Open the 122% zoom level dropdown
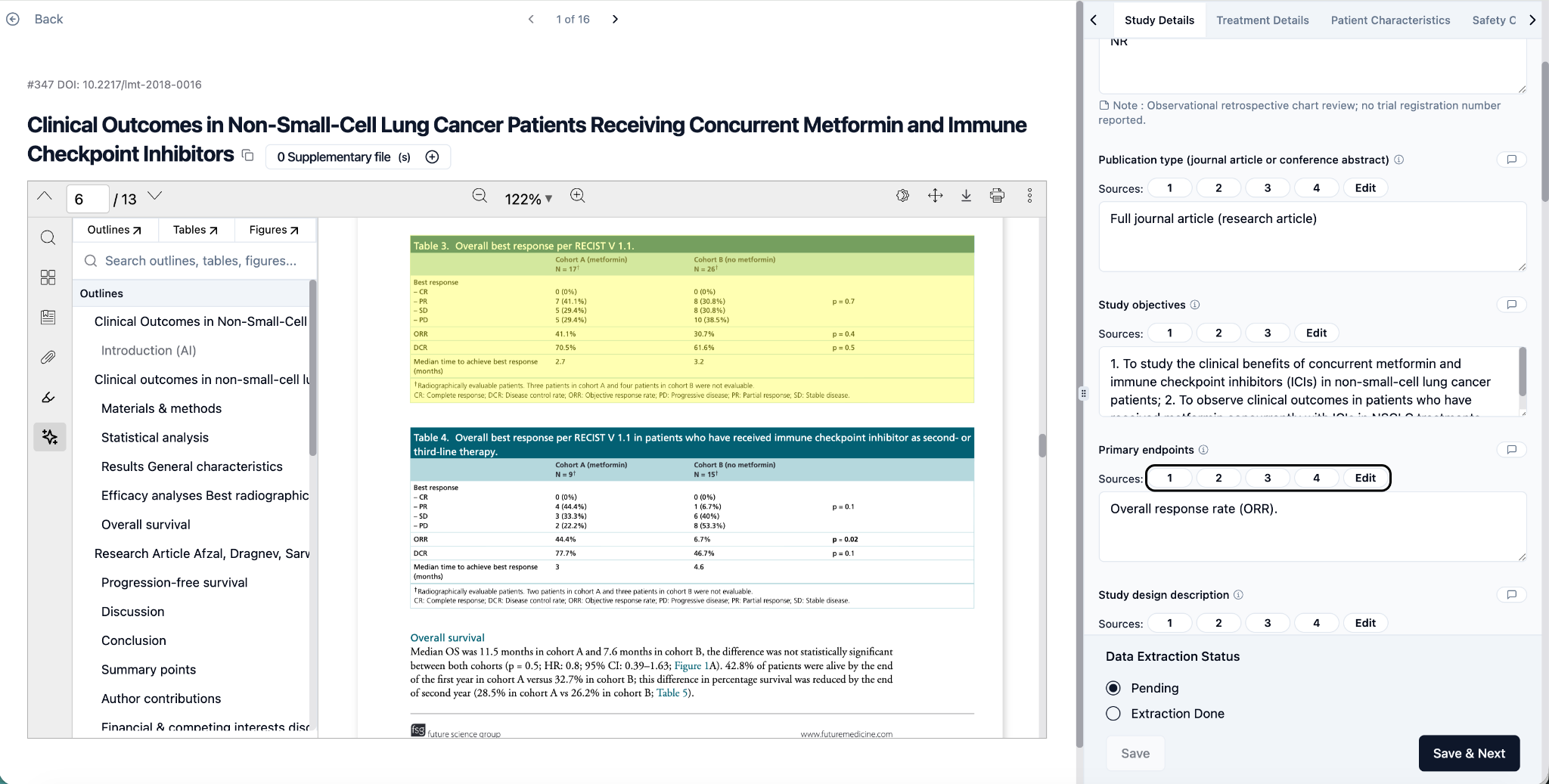 pyautogui.click(x=529, y=199)
